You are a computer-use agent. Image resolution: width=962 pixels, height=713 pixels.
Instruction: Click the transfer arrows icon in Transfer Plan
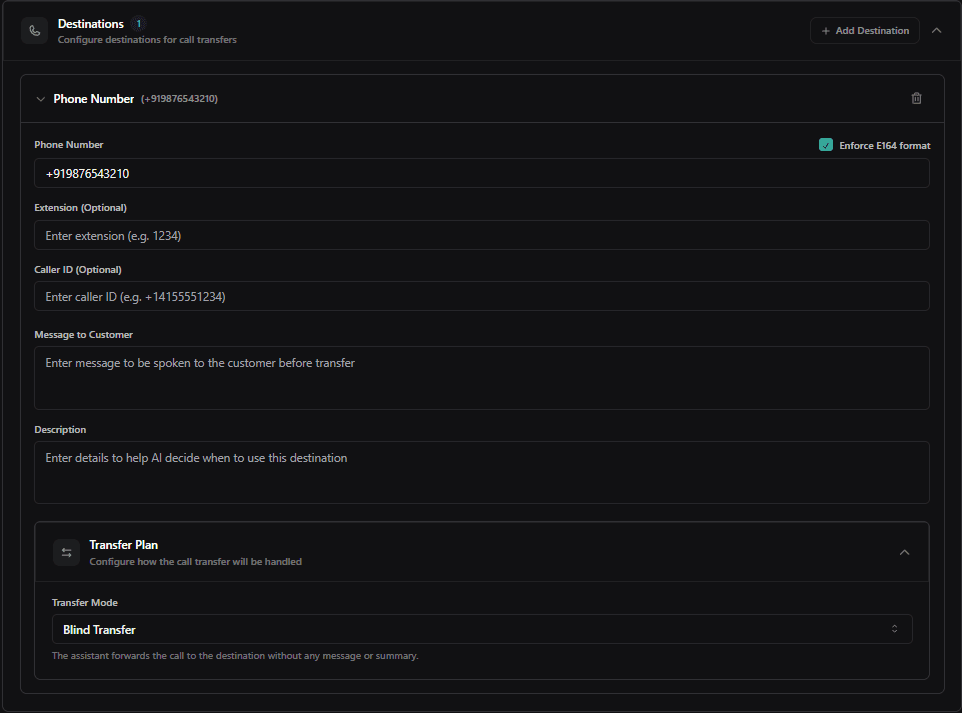(x=66, y=552)
